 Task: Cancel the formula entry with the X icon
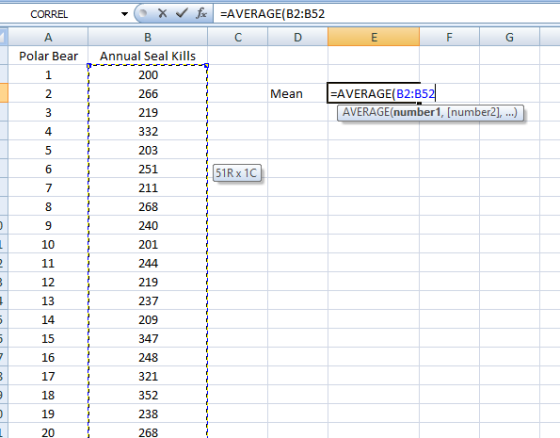[162, 14]
